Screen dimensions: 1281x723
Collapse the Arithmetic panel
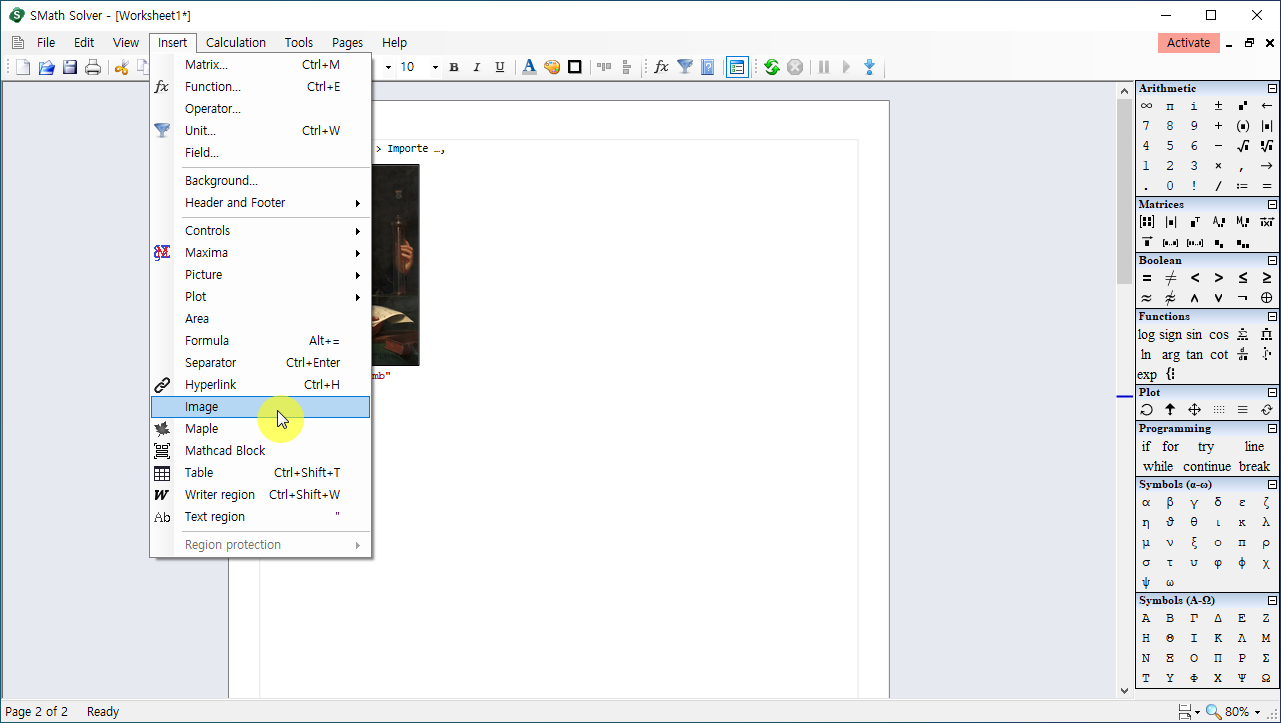pyautogui.click(x=1272, y=89)
